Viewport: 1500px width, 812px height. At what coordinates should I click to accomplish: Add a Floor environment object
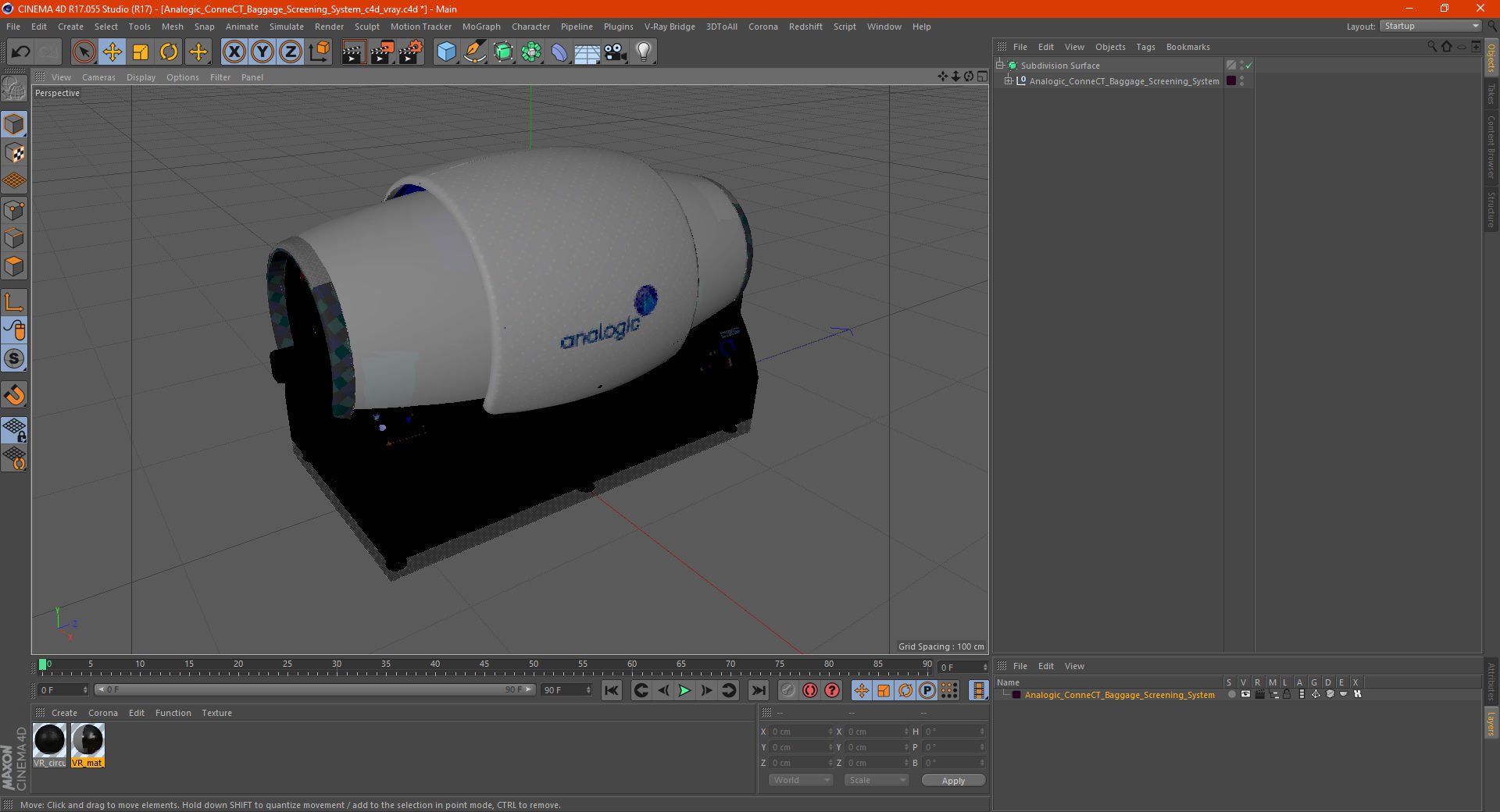[x=587, y=52]
